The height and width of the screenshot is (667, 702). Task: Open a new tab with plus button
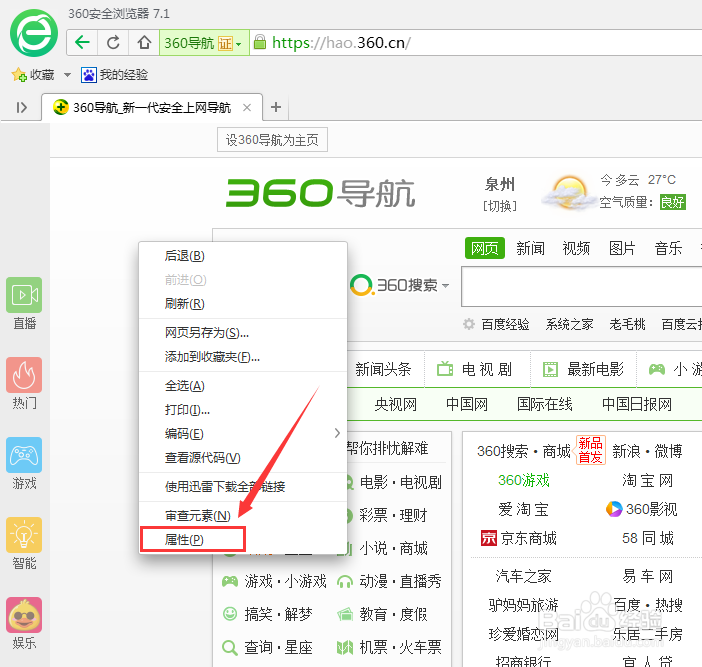click(276, 107)
